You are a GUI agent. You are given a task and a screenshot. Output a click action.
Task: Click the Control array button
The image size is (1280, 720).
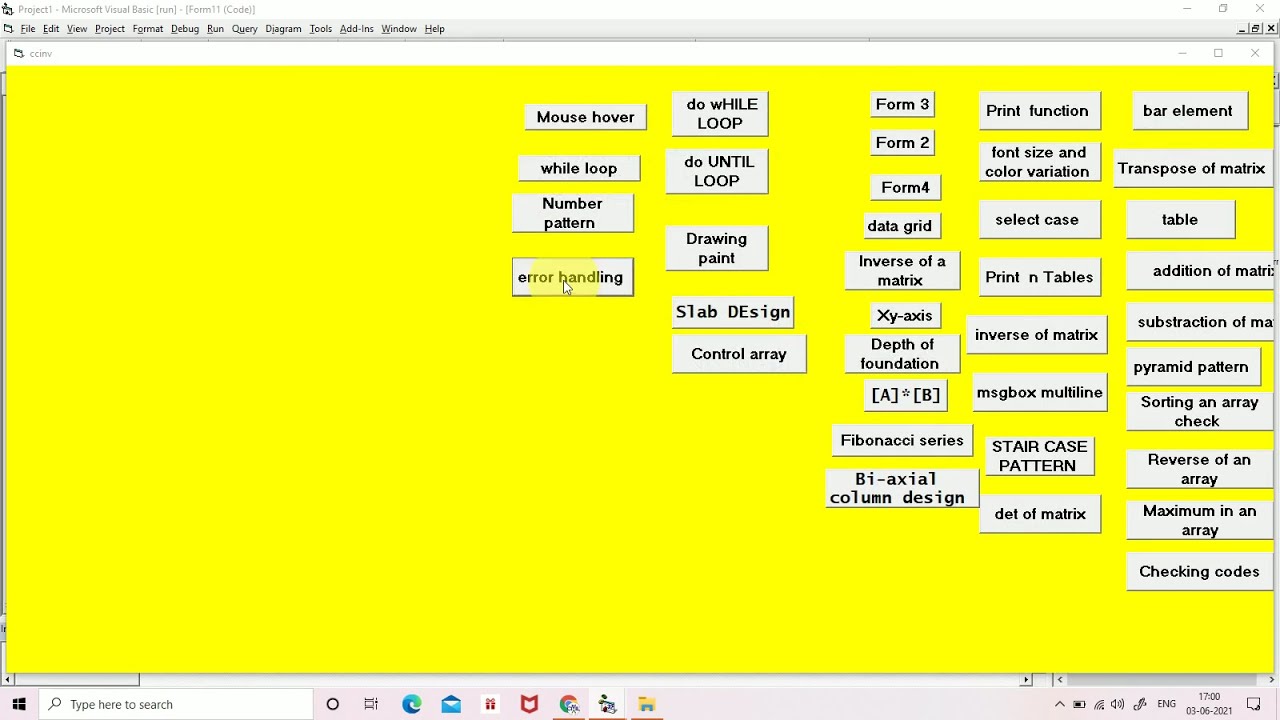(x=739, y=354)
